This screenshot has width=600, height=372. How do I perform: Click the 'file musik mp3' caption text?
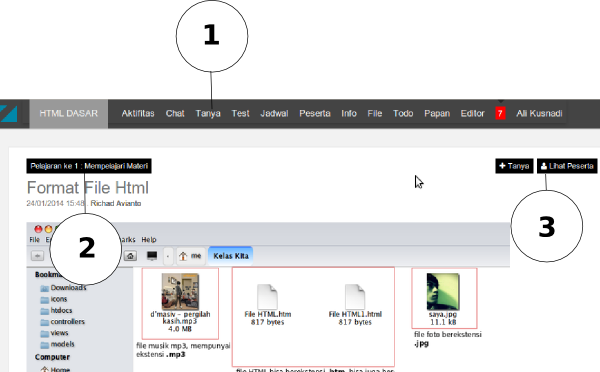coord(183,350)
